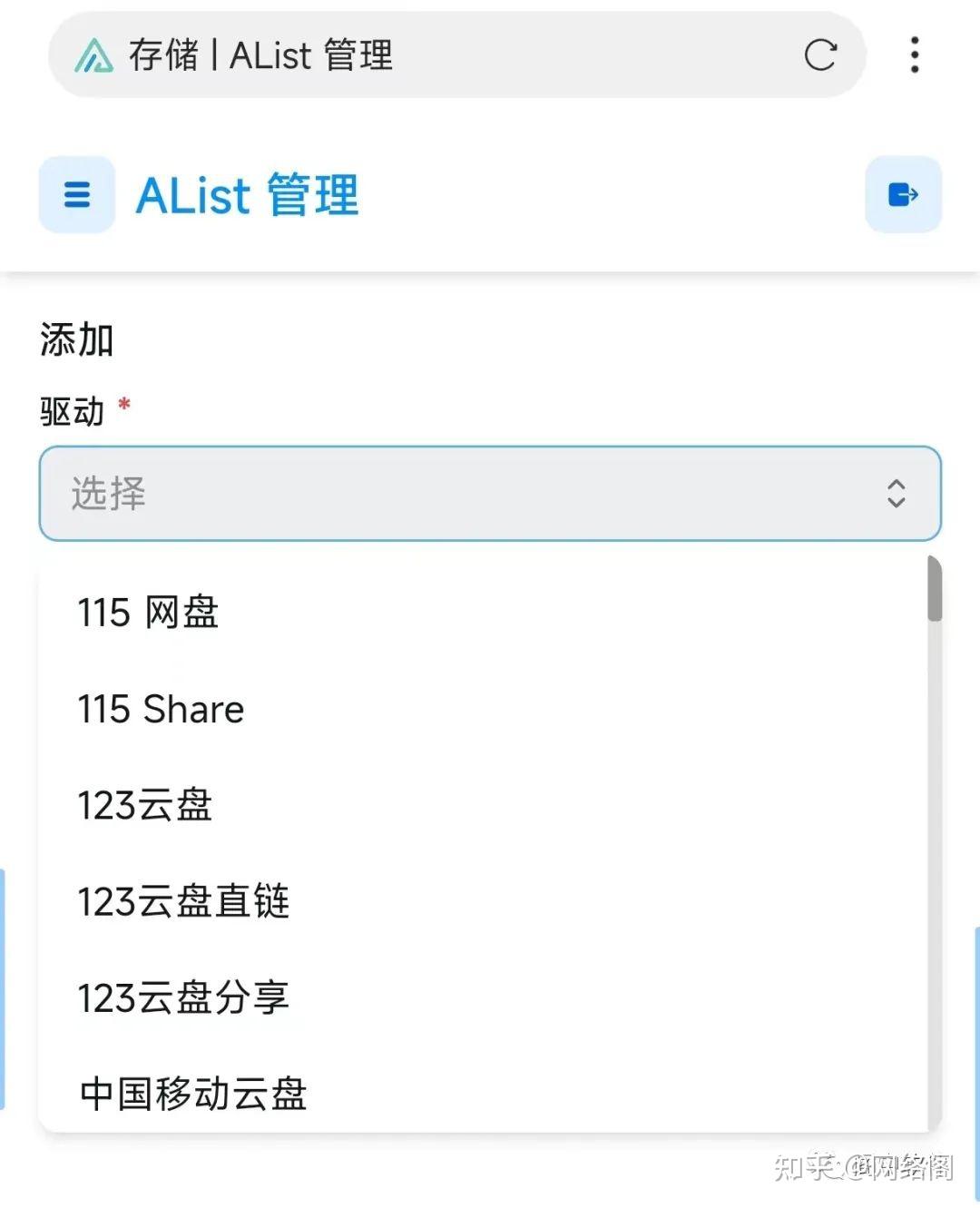This screenshot has width=980, height=1208.
Task: Tap the AList logo in the address bar
Action: 93,56
